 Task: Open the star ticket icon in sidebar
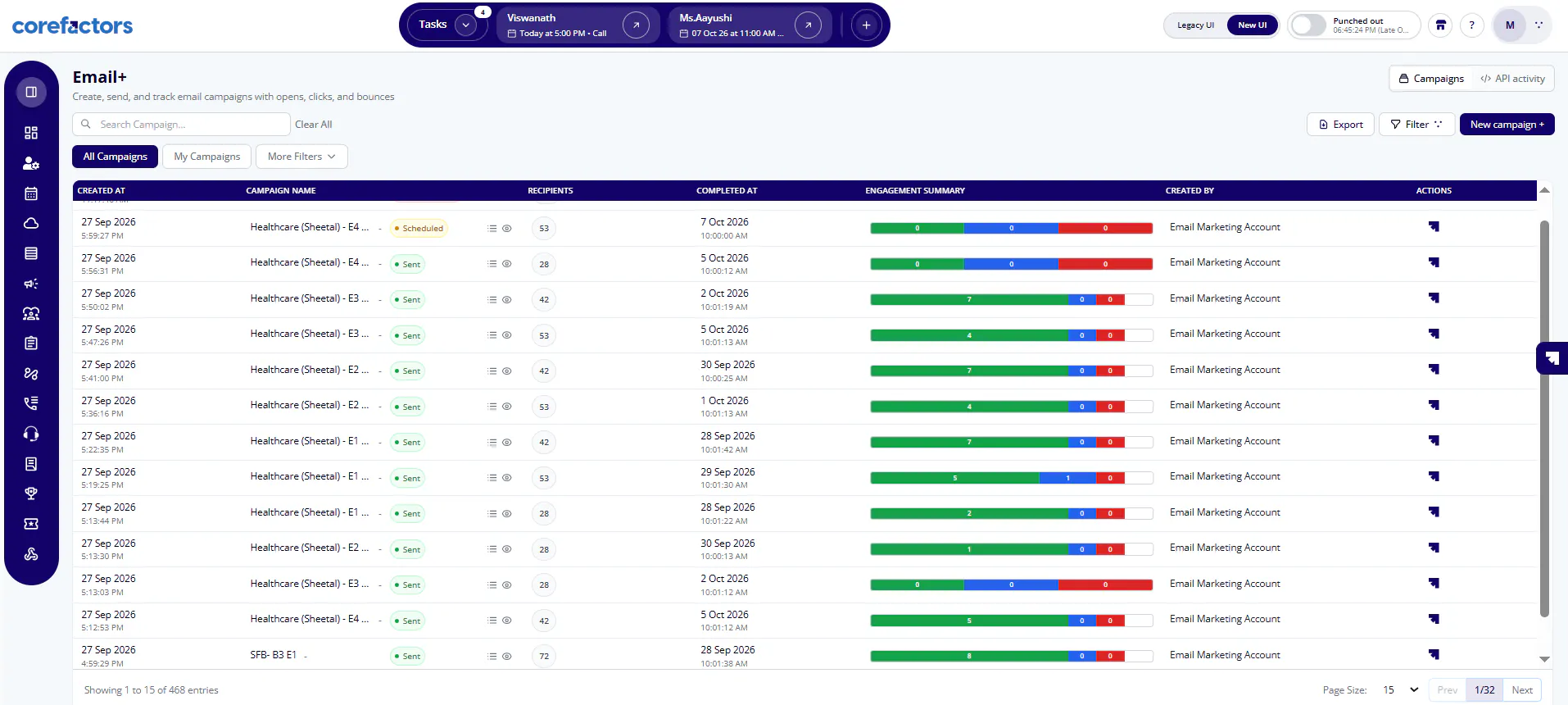coord(31,524)
